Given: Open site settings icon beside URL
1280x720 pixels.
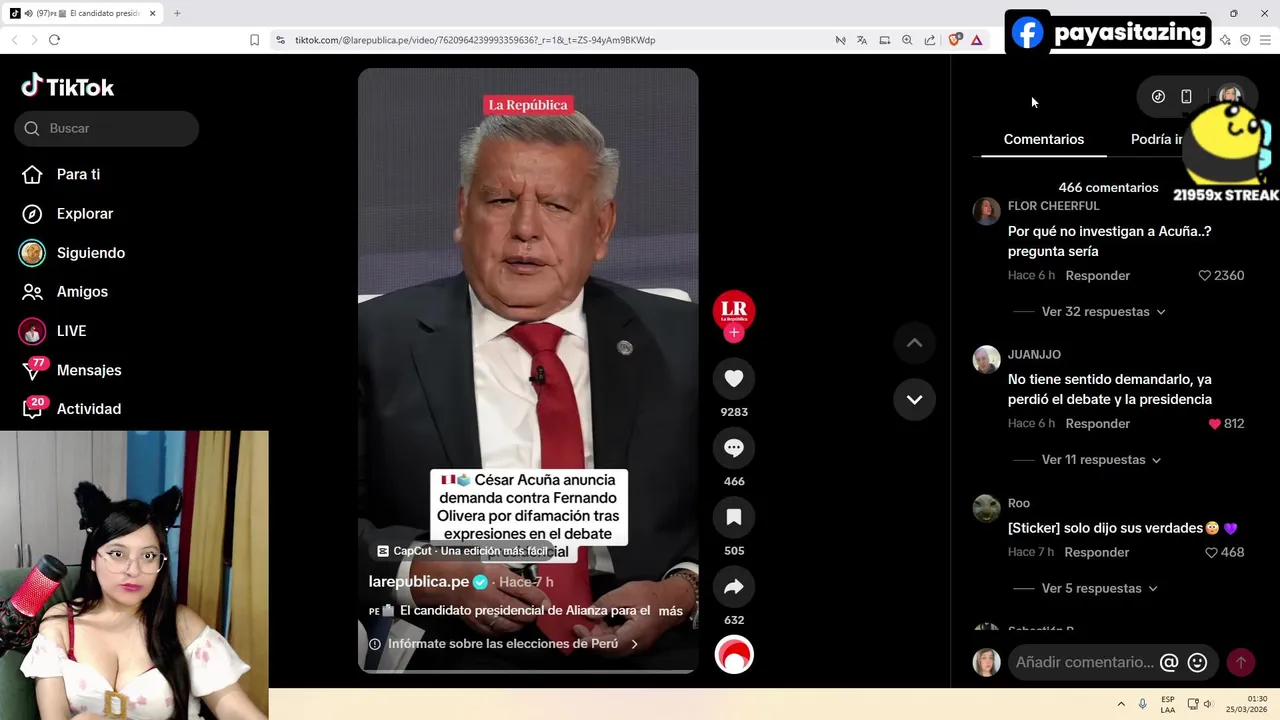Looking at the screenshot, I should pyautogui.click(x=280, y=40).
